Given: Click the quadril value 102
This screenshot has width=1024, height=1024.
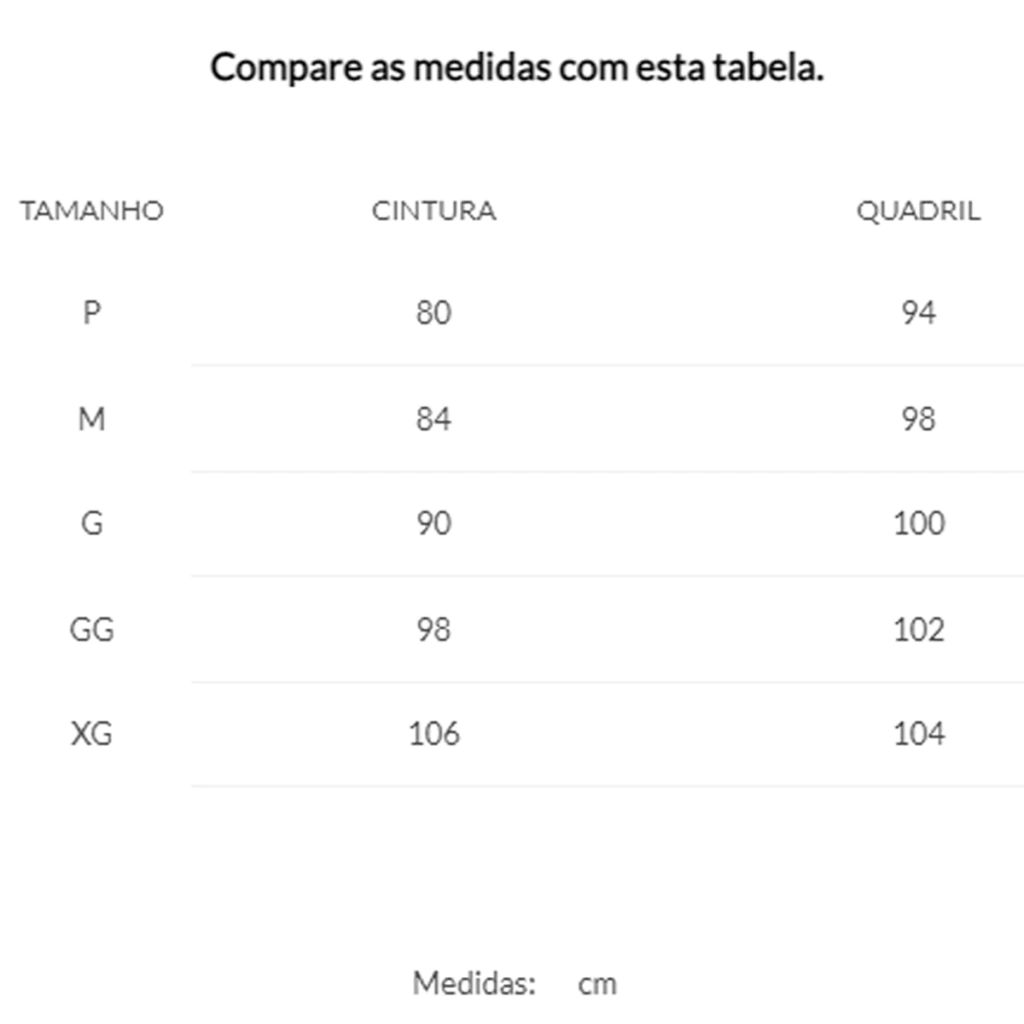Looking at the screenshot, I should 919,630.
